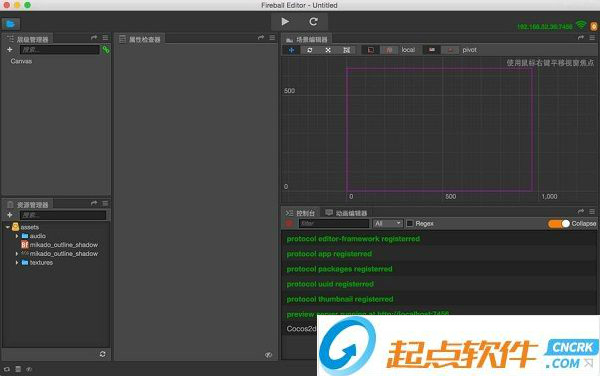The image size is (600, 376).
Task: Toggle the status bar eye icon
Action: (29, 369)
